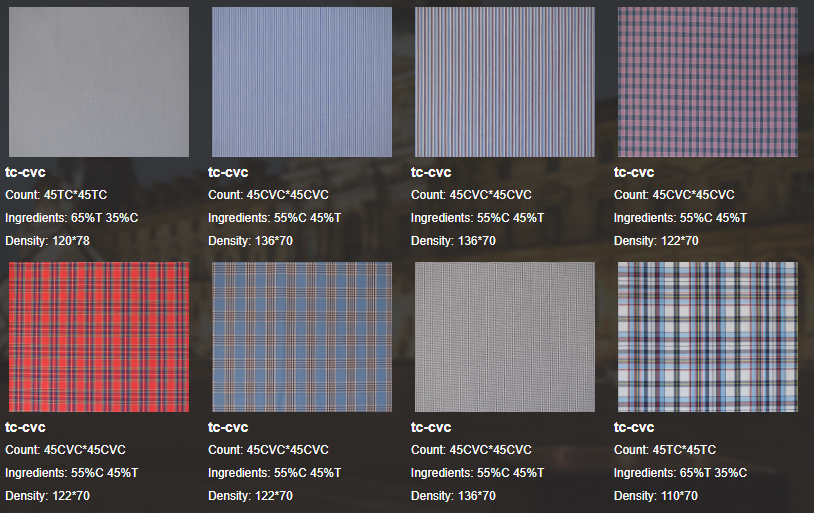Select 'Count: 45CVC*45CVC' under blue plaid fabric
814x513 pixels.
coord(268,450)
